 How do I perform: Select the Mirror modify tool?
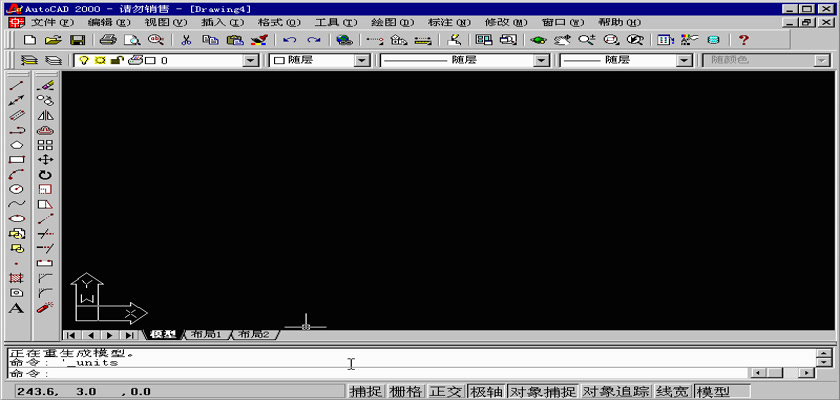(x=46, y=115)
